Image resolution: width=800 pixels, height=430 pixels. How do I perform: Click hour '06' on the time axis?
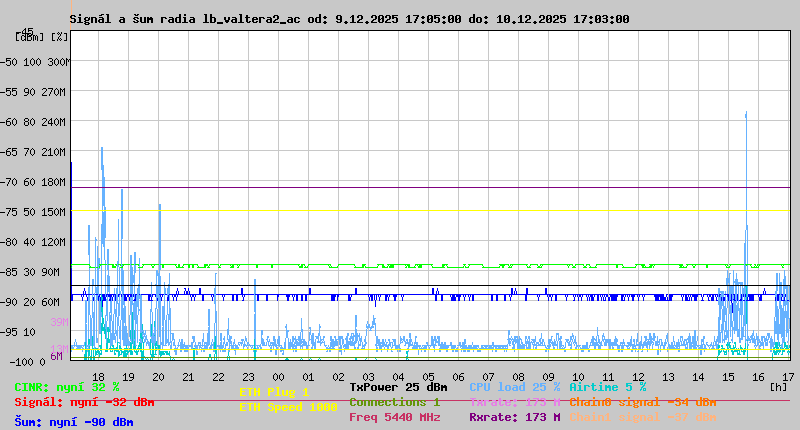(x=459, y=377)
